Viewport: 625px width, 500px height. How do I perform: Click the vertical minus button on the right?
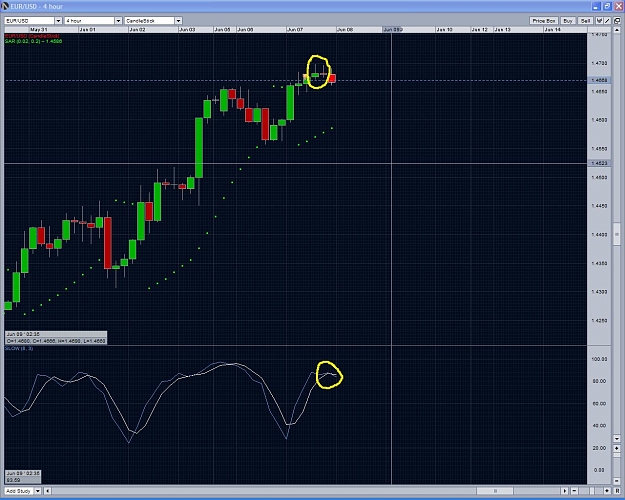(x=617, y=480)
